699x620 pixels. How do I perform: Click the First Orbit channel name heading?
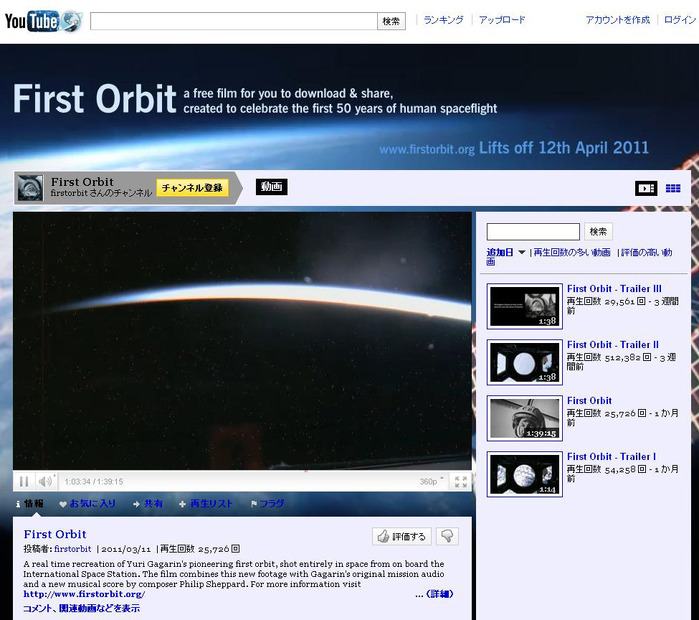[x=82, y=182]
